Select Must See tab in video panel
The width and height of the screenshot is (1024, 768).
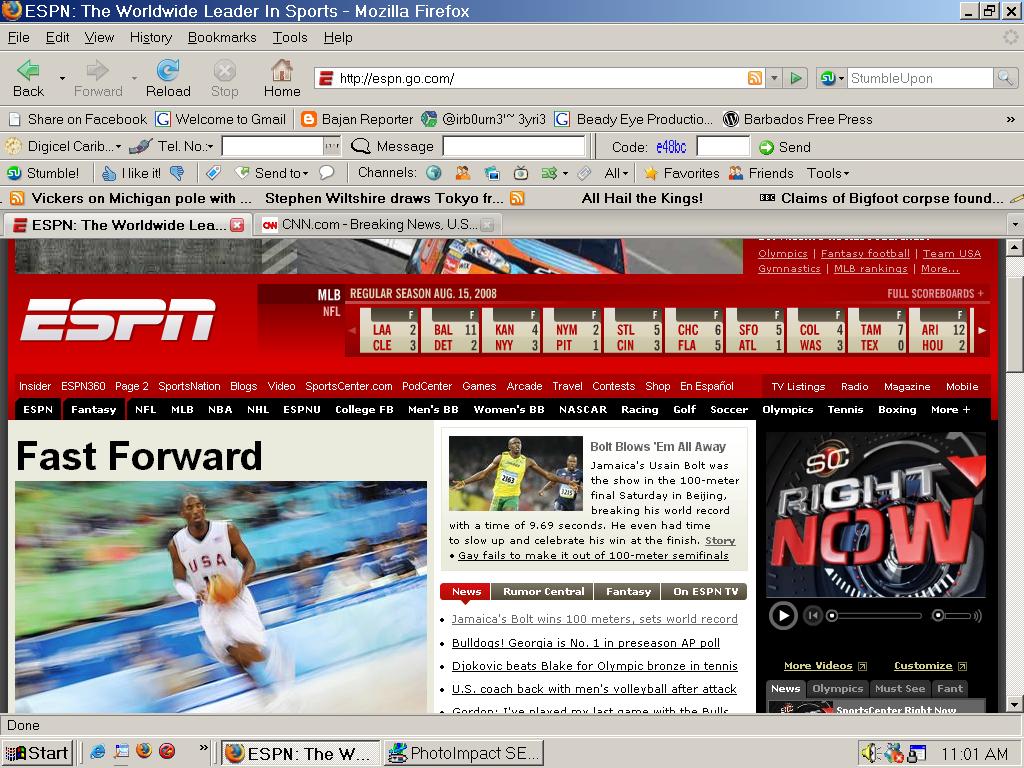(x=900, y=688)
